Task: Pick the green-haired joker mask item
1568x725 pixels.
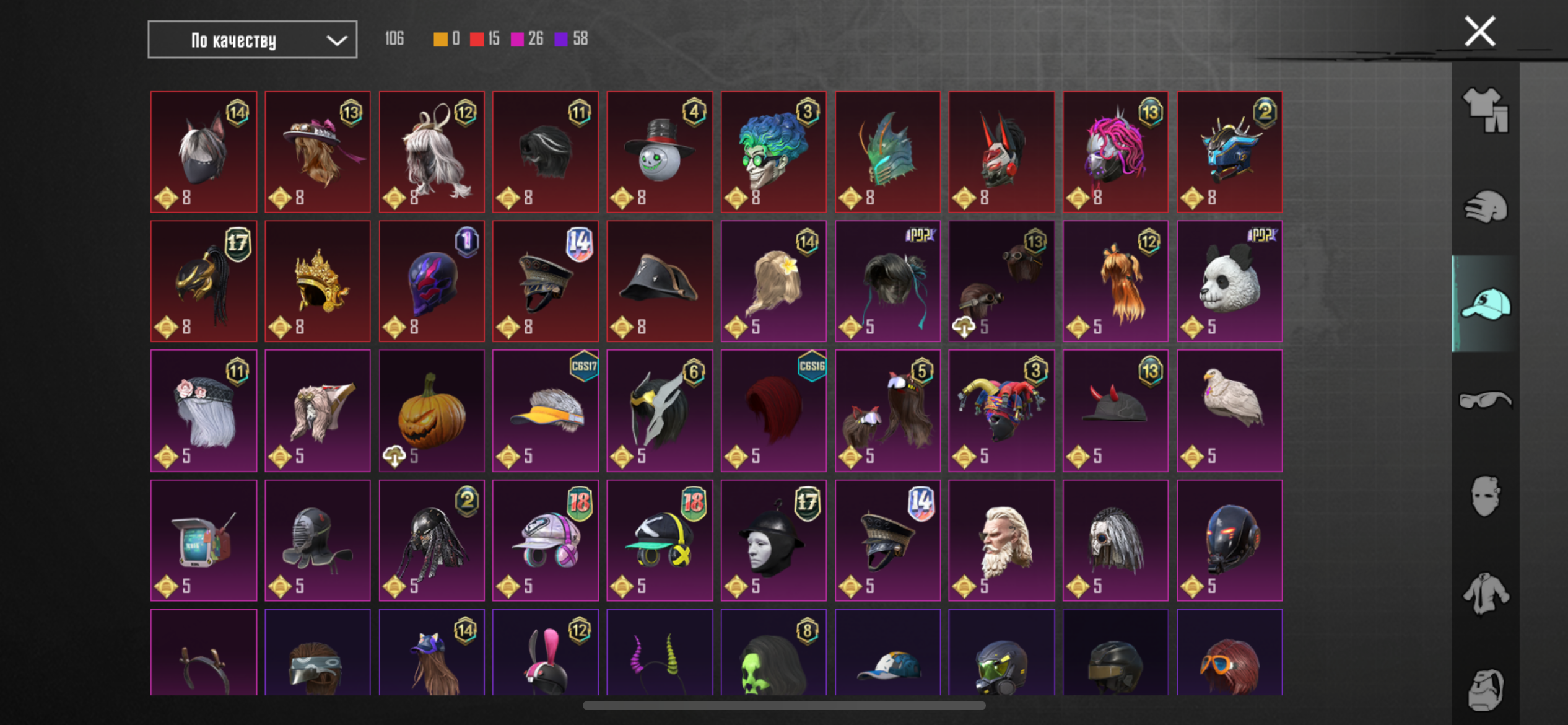Action: 773,152
